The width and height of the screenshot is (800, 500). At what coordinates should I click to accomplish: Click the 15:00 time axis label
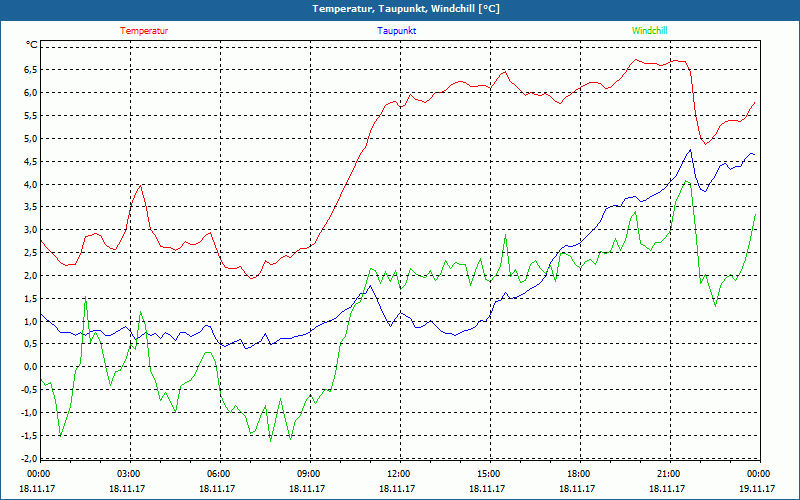click(488, 474)
